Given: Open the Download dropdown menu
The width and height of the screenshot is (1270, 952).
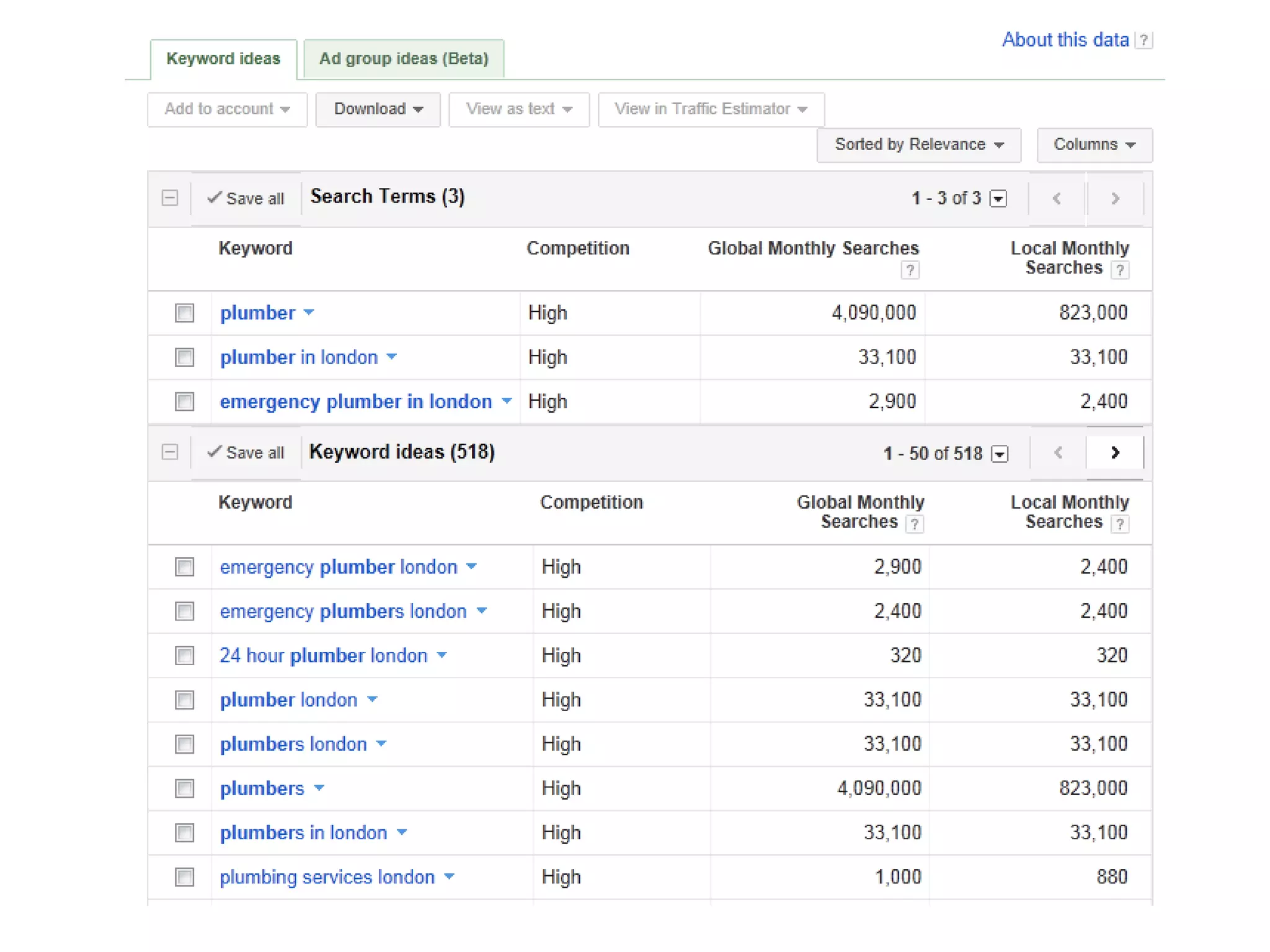Looking at the screenshot, I should point(378,109).
